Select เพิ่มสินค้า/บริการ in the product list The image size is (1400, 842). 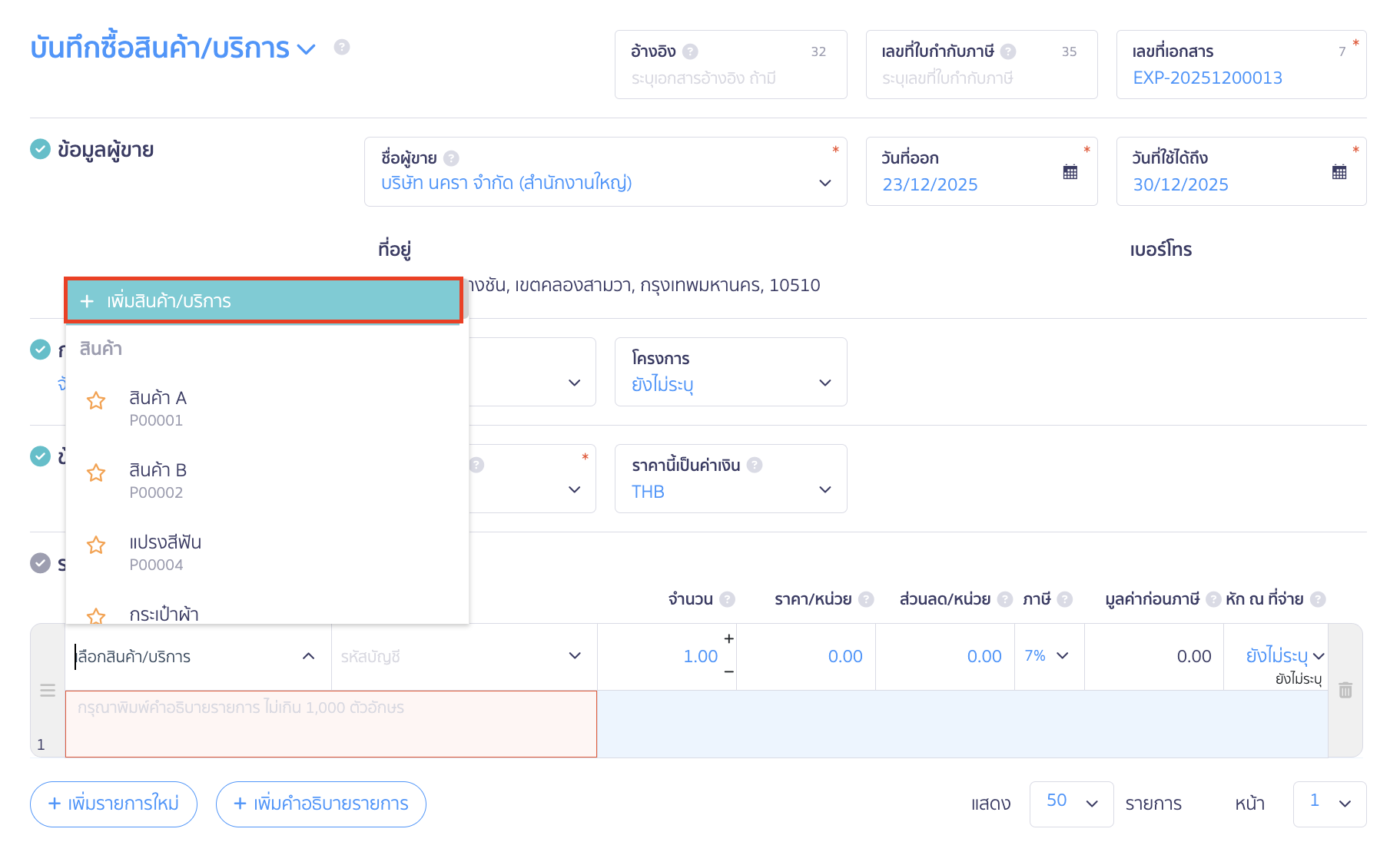tap(263, 300)
